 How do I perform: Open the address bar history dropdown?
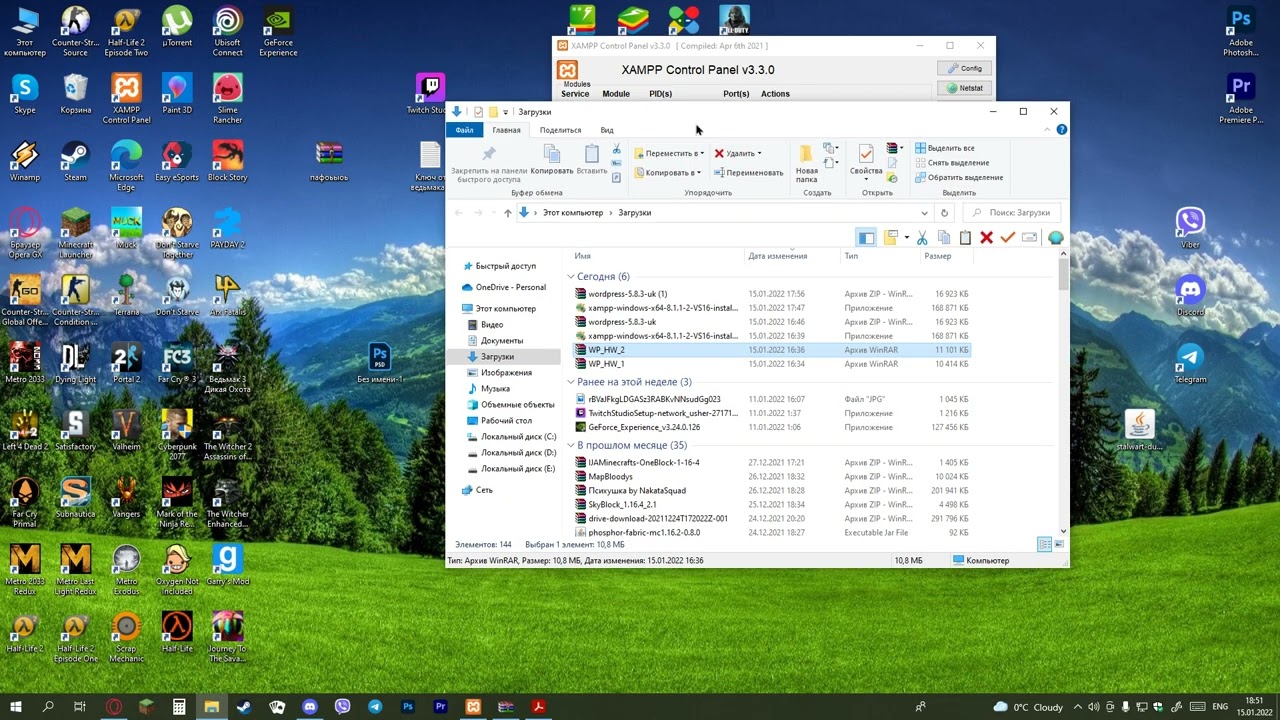924,213
